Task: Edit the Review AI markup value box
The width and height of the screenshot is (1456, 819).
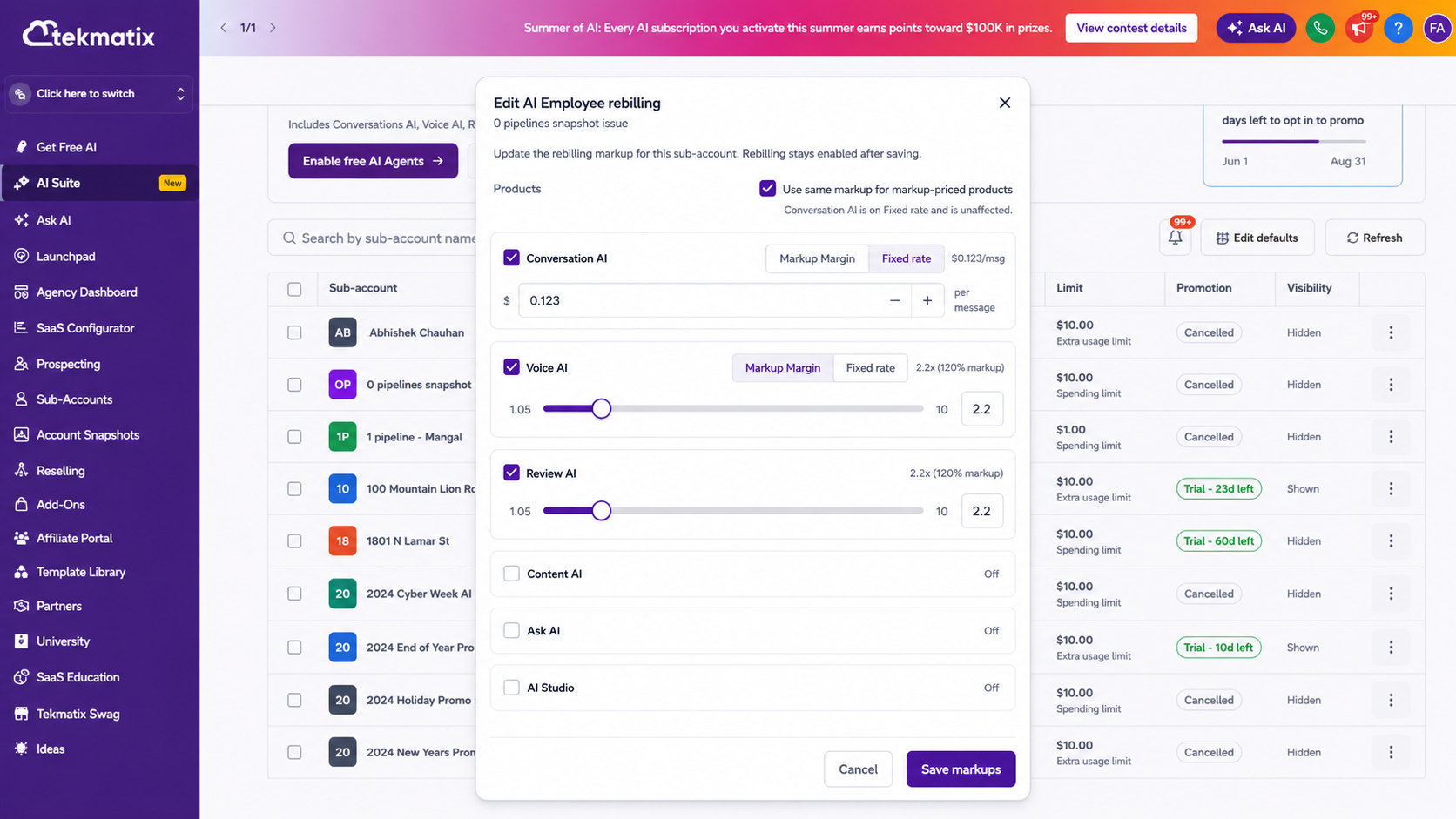Action: click(981, 511)
